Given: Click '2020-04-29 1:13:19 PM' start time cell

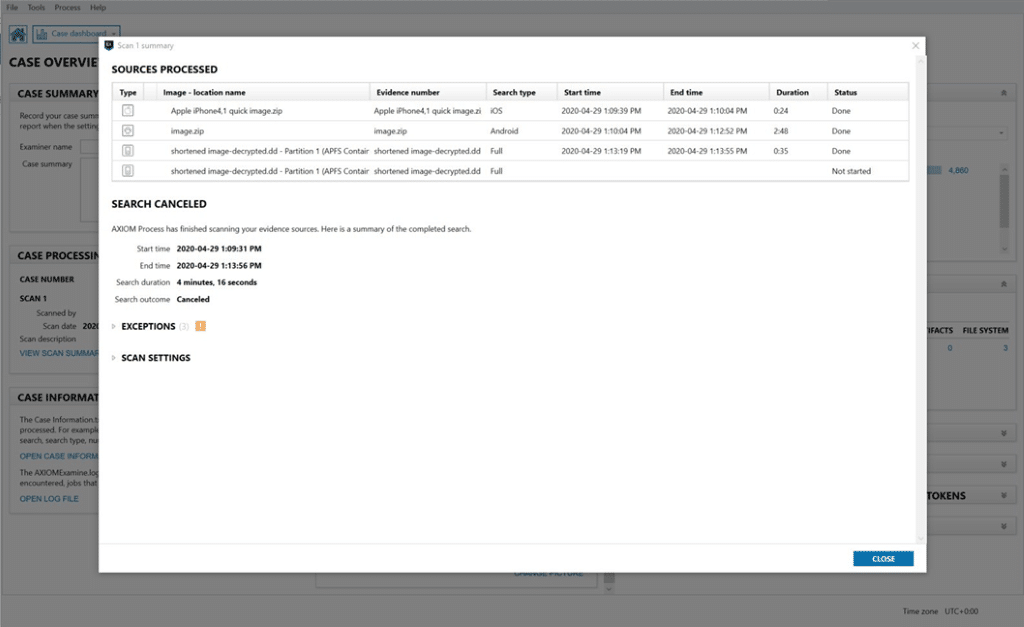Looking at the screenshot, I should tap(601, 151).
